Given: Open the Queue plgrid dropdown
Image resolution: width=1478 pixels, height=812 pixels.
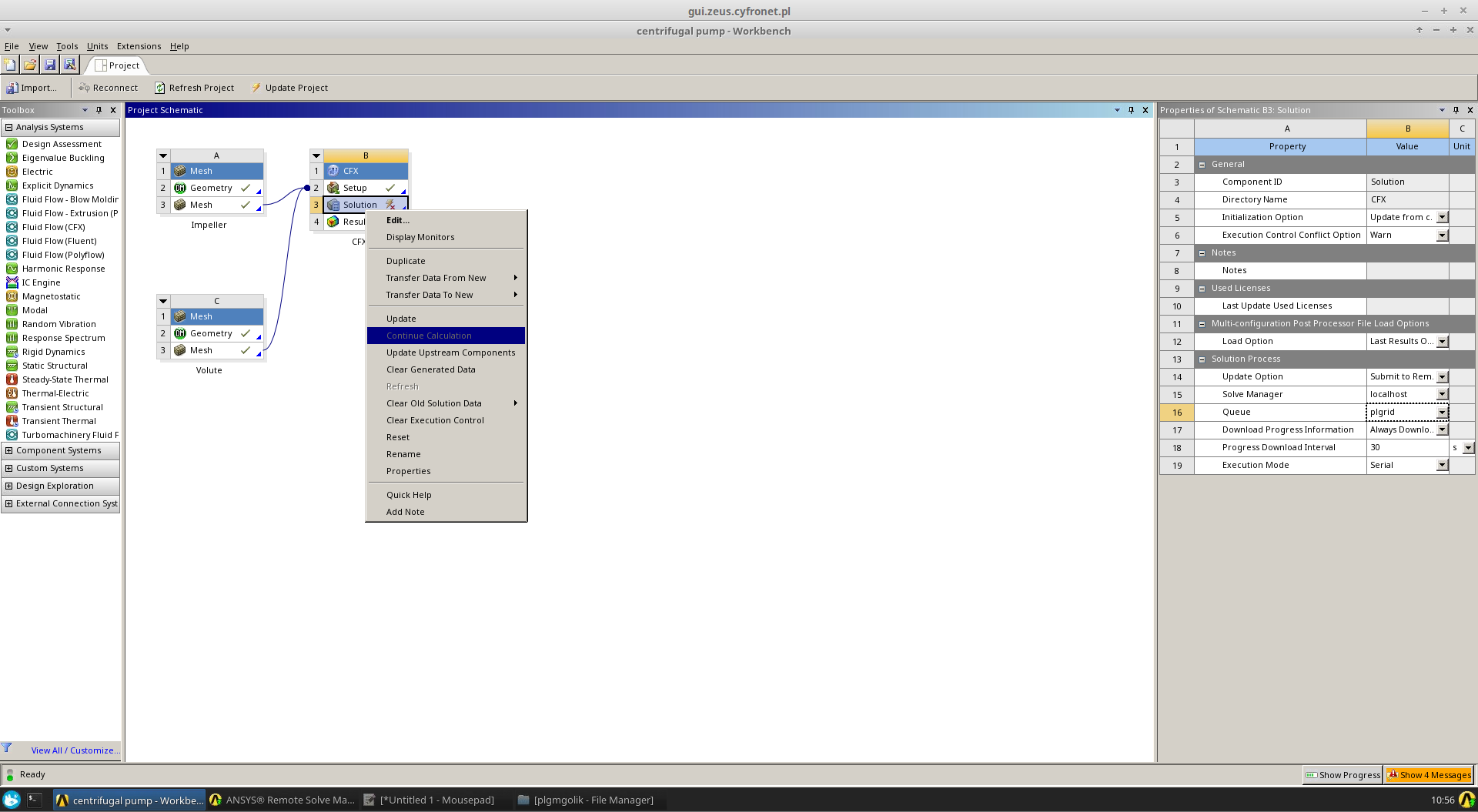Looking at the screenshot, I should [x=1442, y=413].
